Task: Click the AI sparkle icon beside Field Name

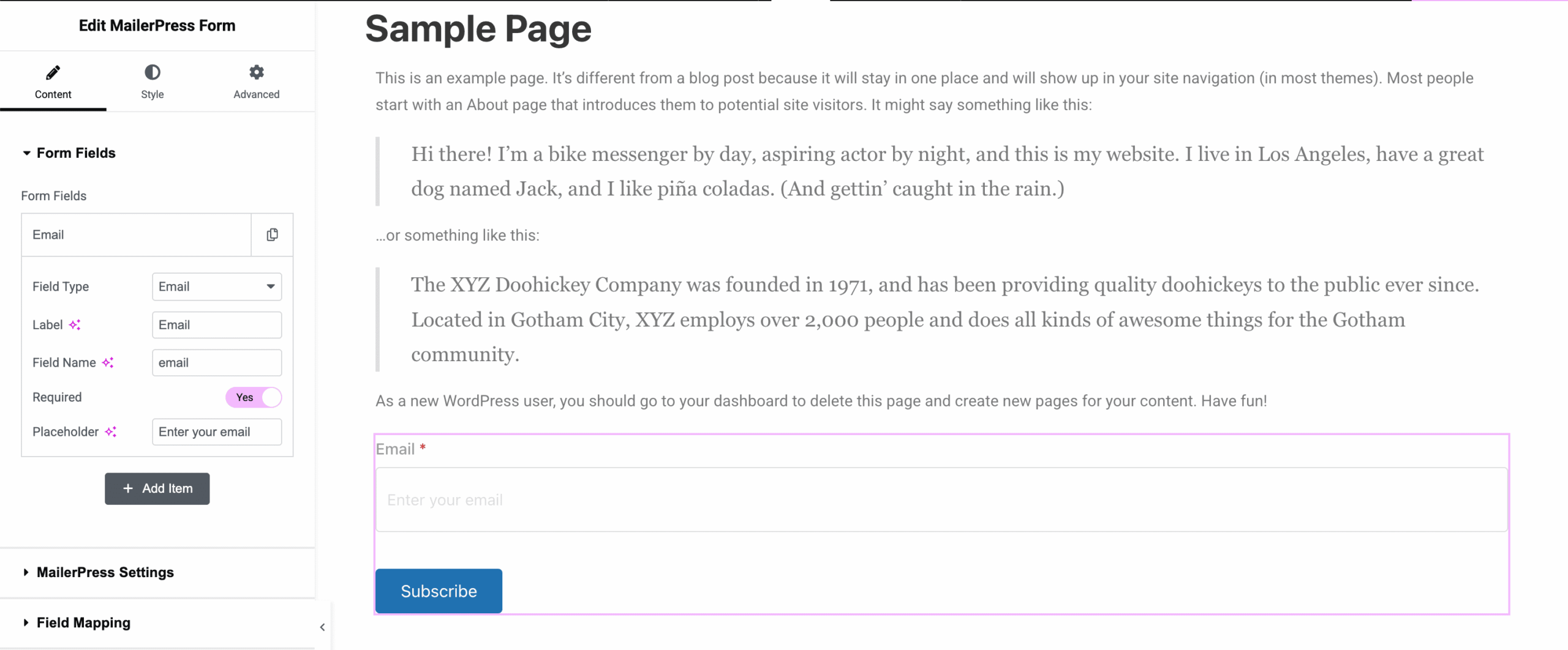Action: tap(109, 362)
